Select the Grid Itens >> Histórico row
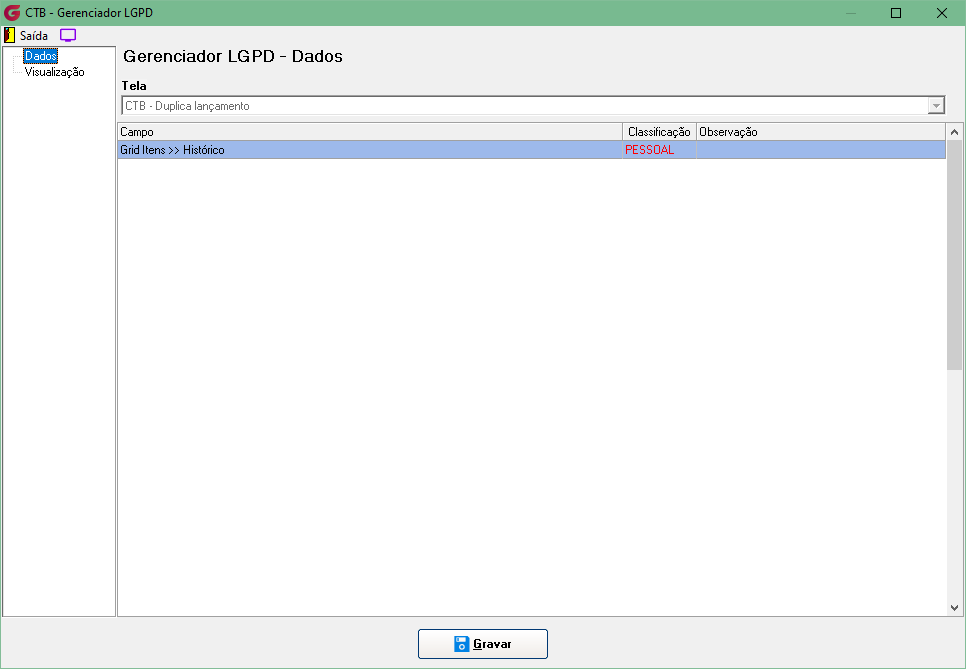966x669 pixels. 532,150
